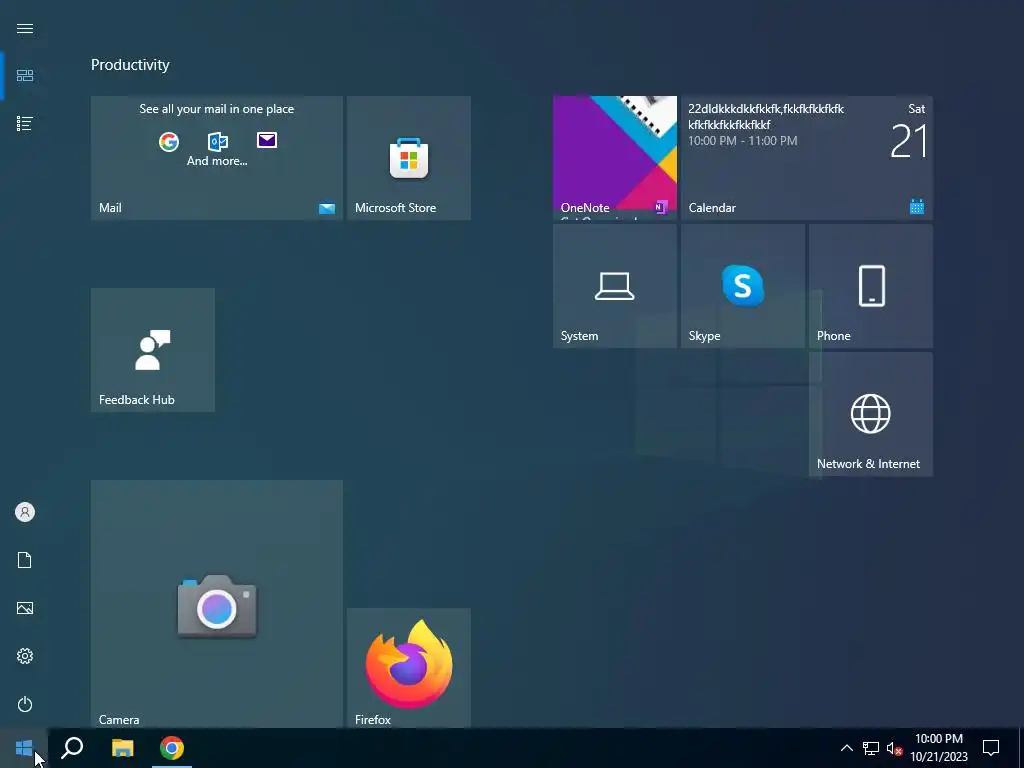Open the user account icon
1024x768 pixels.
[25, 512]
